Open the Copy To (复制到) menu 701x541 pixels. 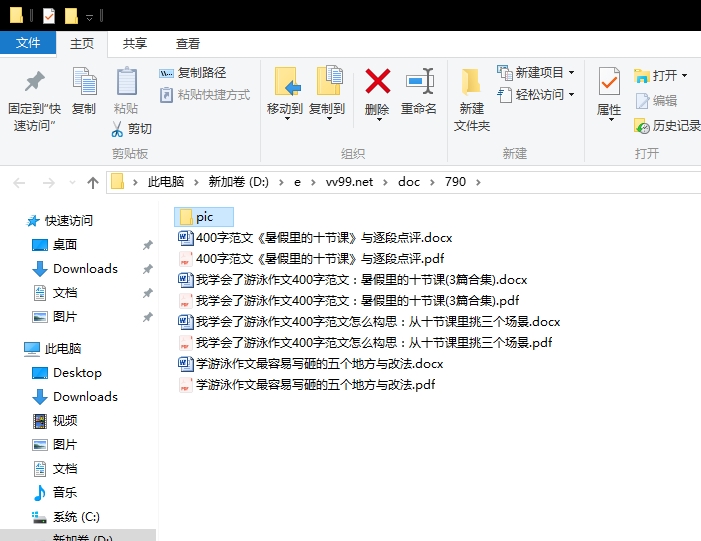pos(328,94)
